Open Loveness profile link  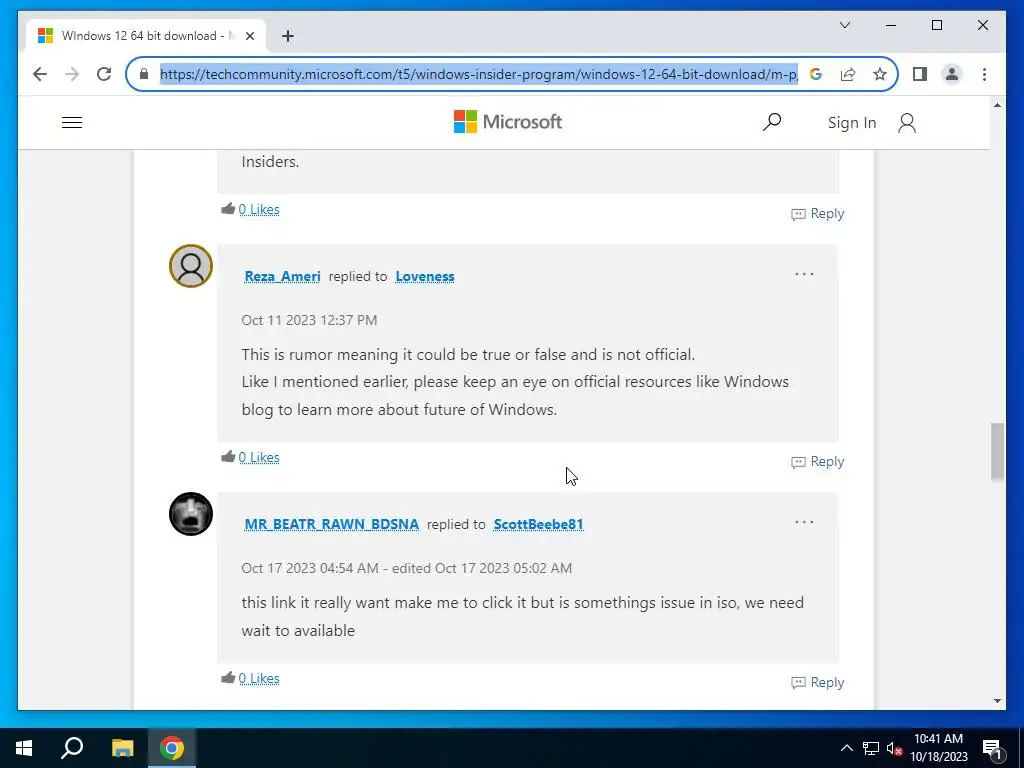pyautogui.click(x=424, y=276)
